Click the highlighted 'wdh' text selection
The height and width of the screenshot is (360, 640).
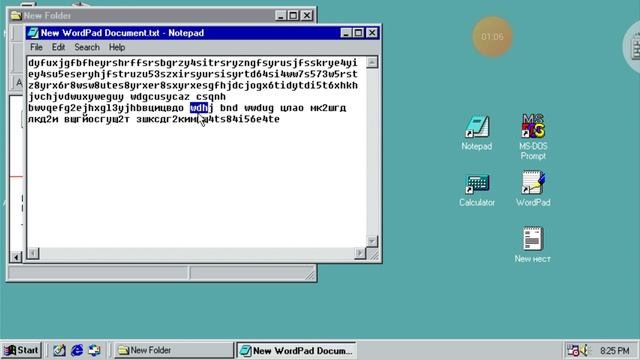(199, 108)
